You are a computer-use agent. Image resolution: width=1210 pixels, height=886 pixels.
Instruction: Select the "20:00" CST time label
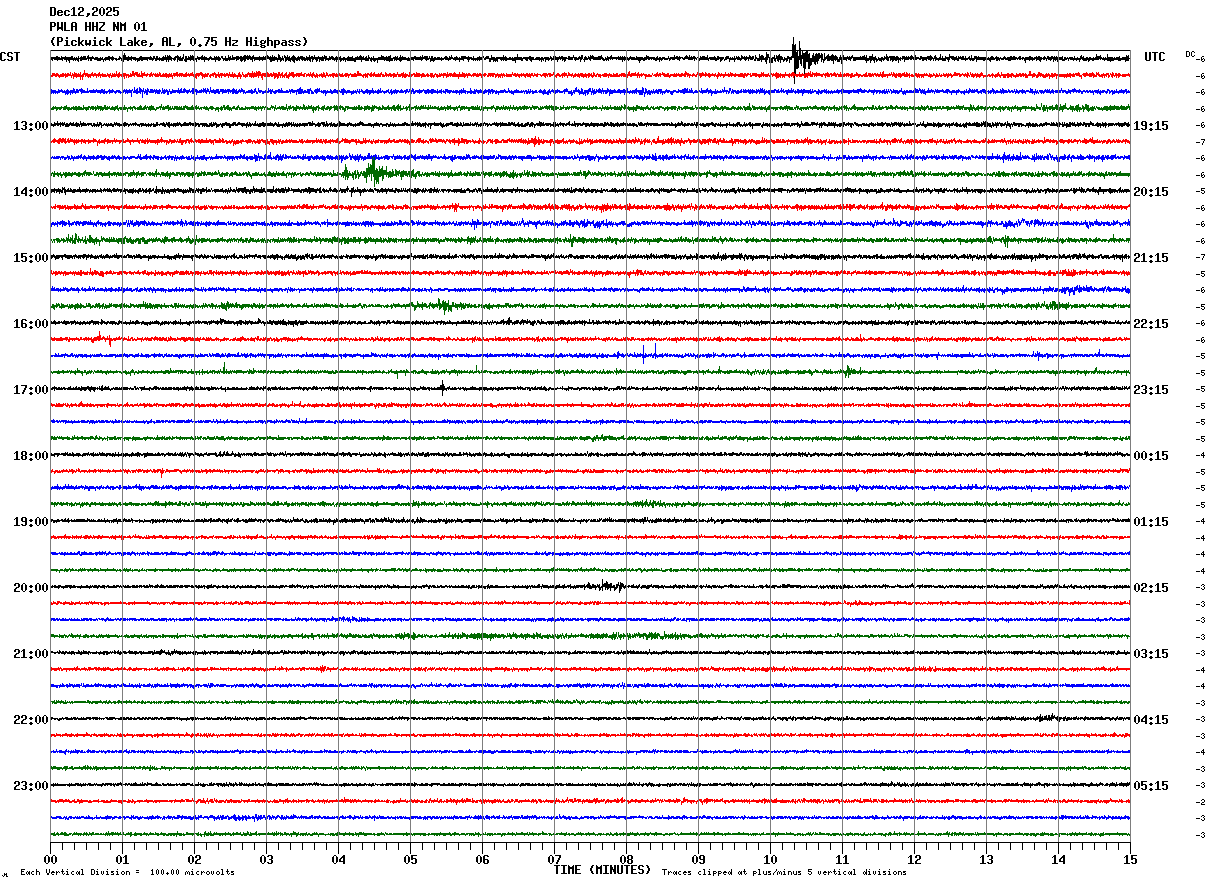tap(31, 588)
